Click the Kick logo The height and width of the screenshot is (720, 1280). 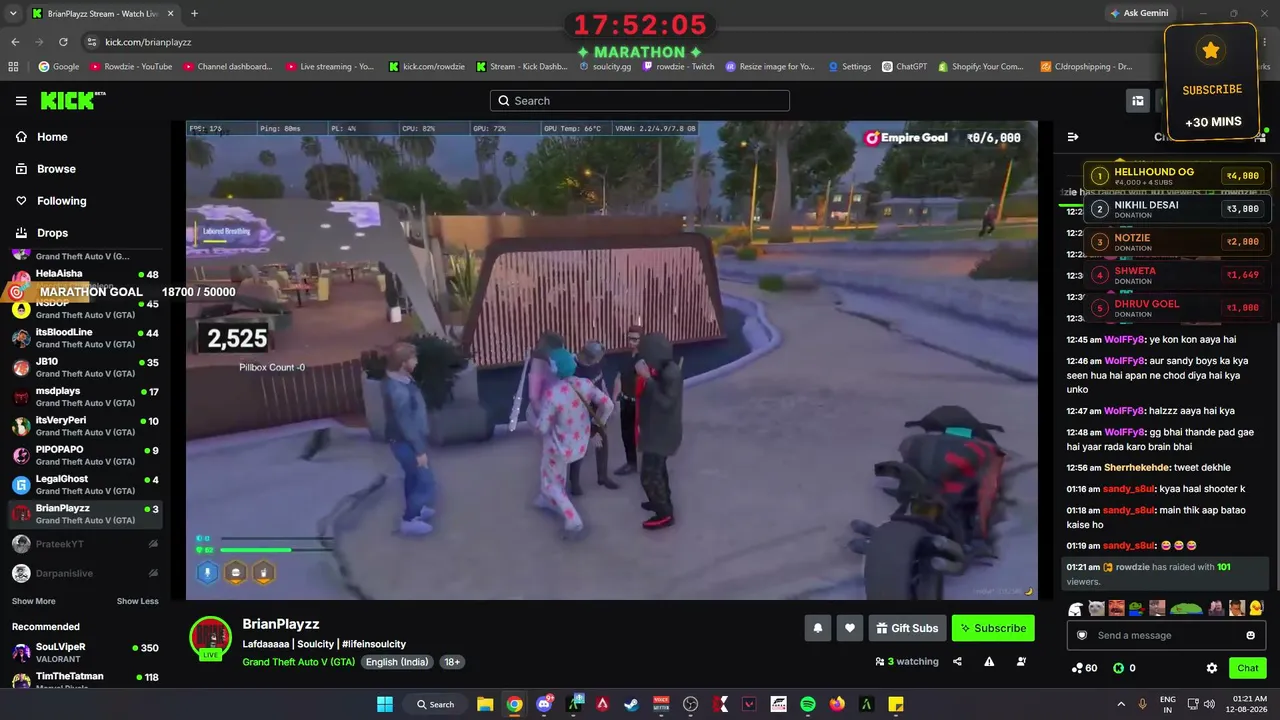[x=72, y=100]
